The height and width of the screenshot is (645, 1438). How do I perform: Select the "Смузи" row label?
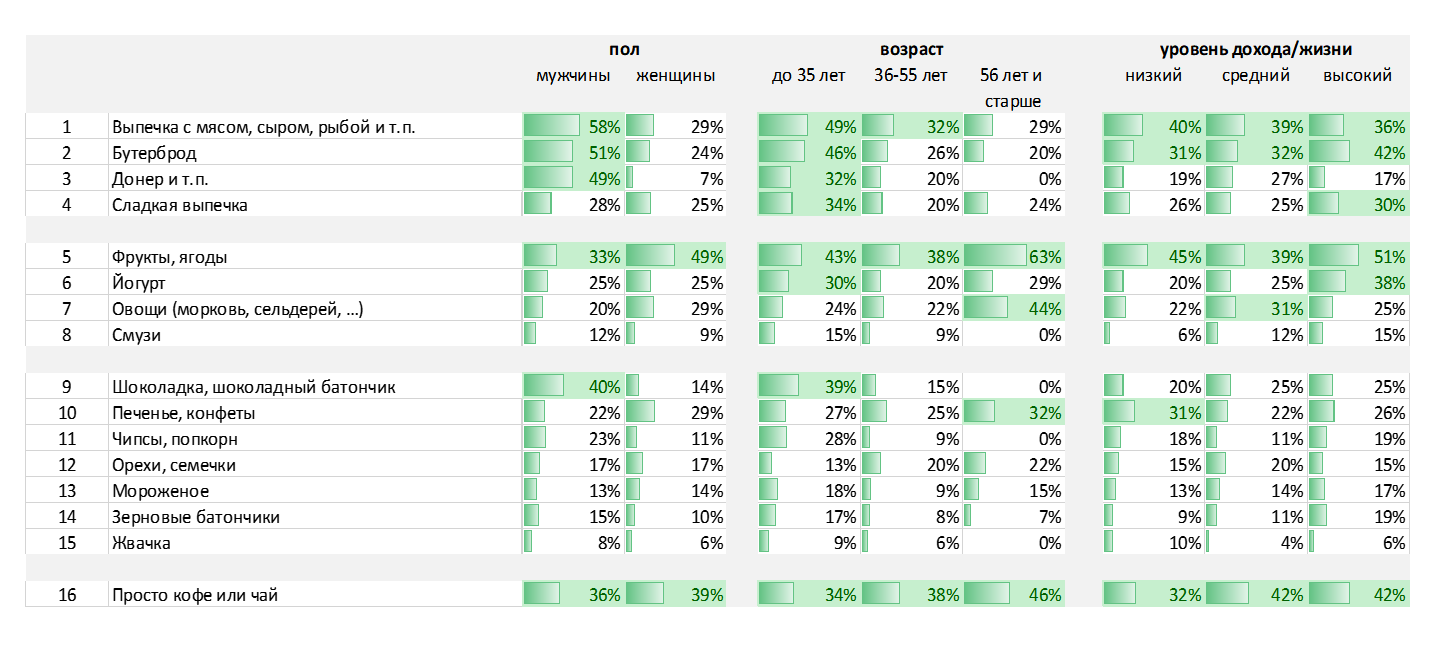(x=136, y=335)
